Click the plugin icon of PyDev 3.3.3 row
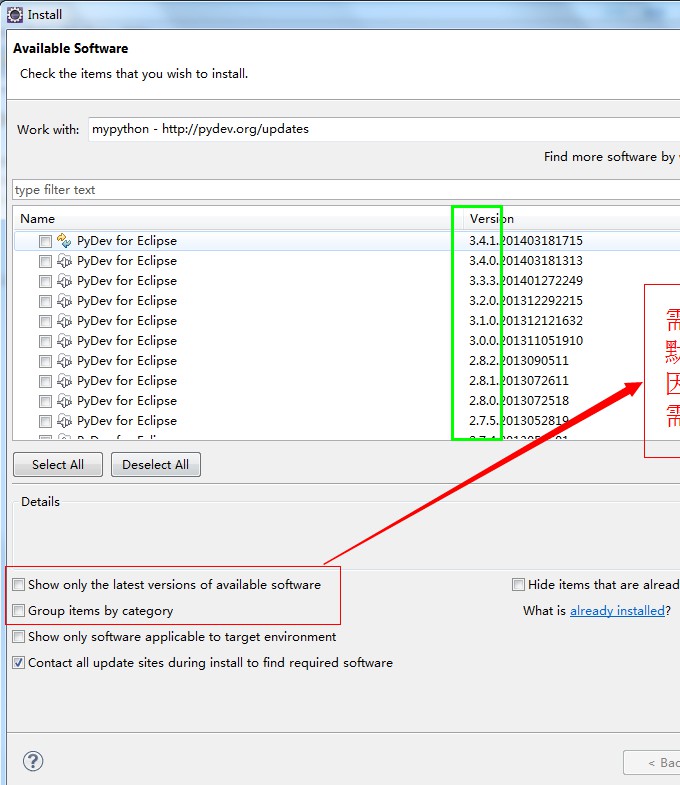680x785 pixels. [64, 281]
